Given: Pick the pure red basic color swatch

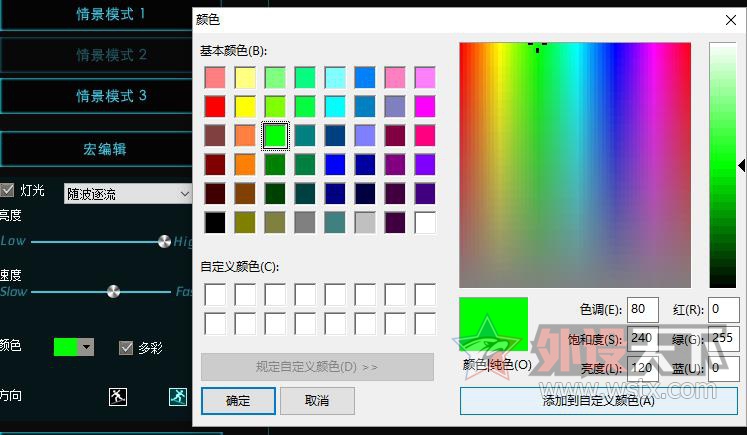Looking at the screenshot, I should point(215,106).
